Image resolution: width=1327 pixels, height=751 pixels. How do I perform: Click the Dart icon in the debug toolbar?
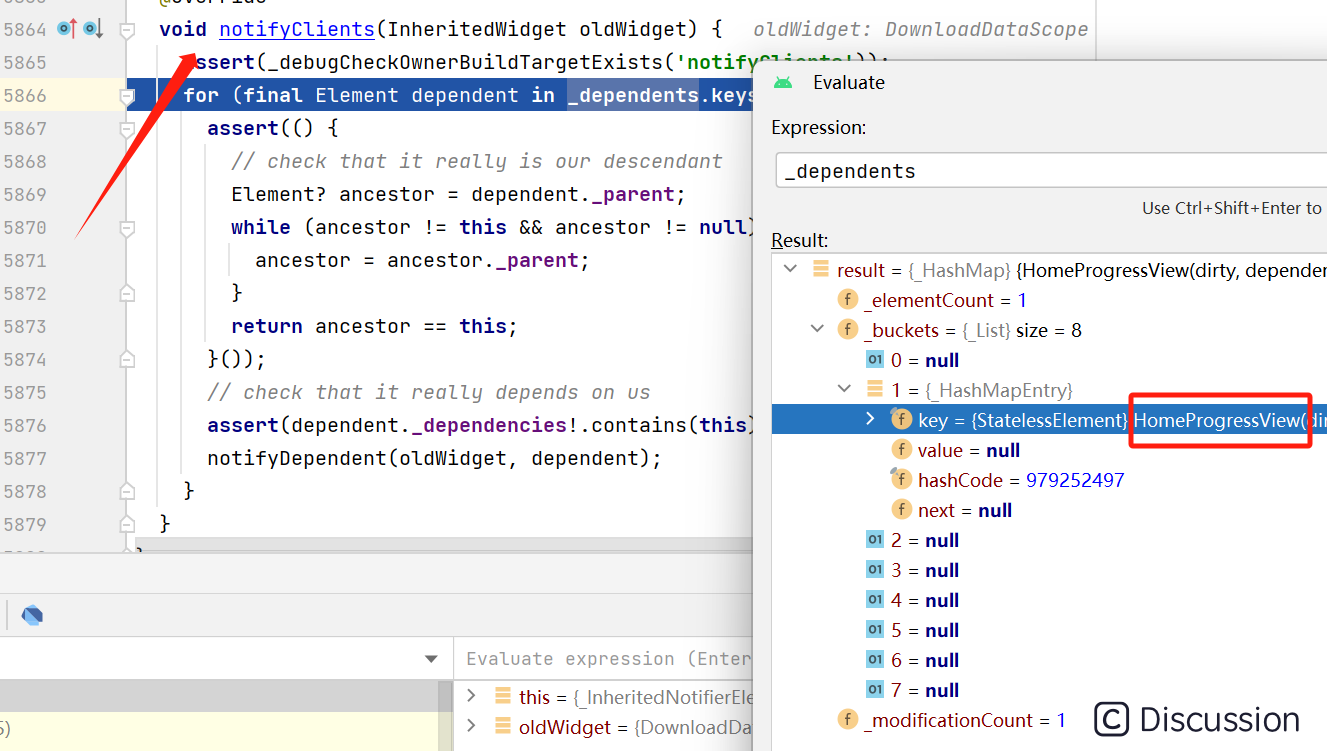pos(32,615)
